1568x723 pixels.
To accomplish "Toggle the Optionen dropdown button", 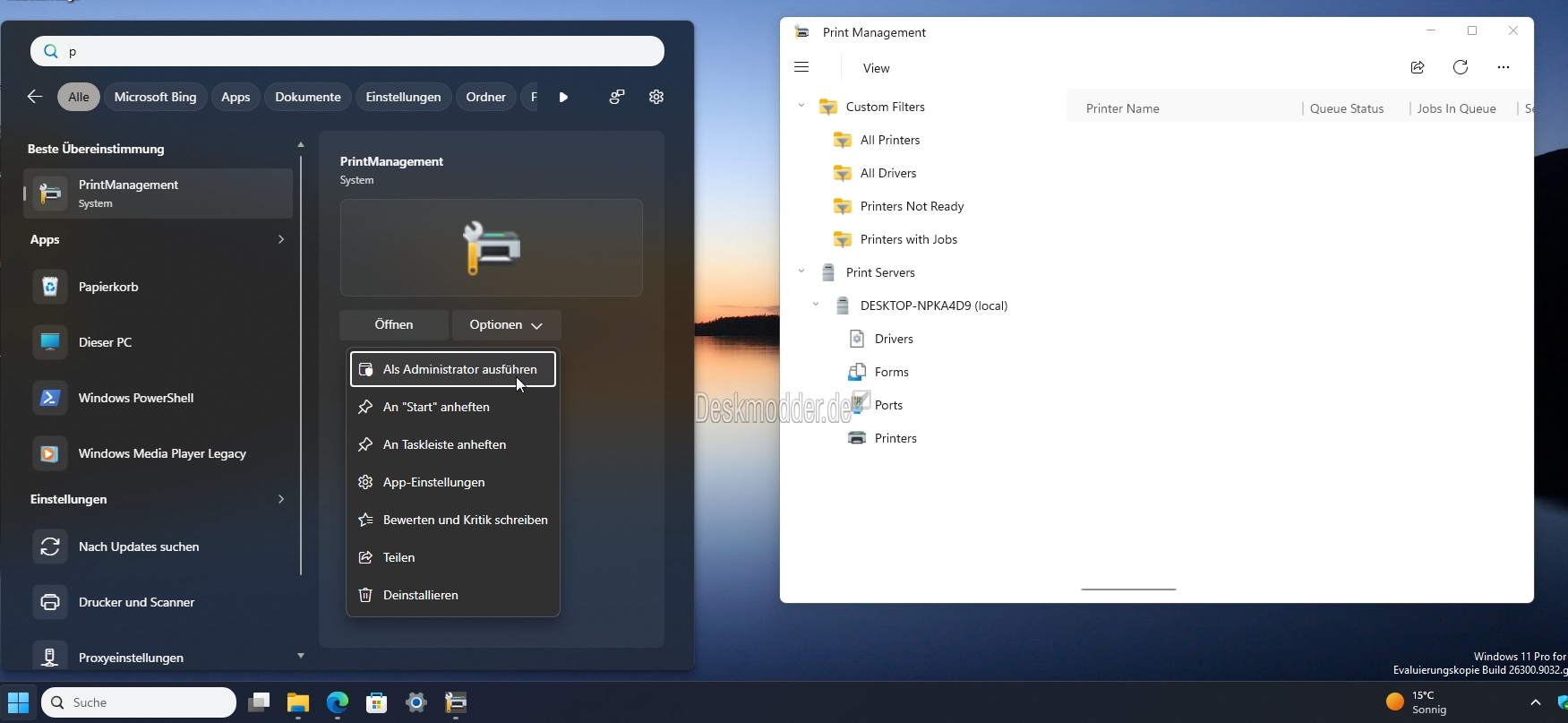I will pos(507,325).
